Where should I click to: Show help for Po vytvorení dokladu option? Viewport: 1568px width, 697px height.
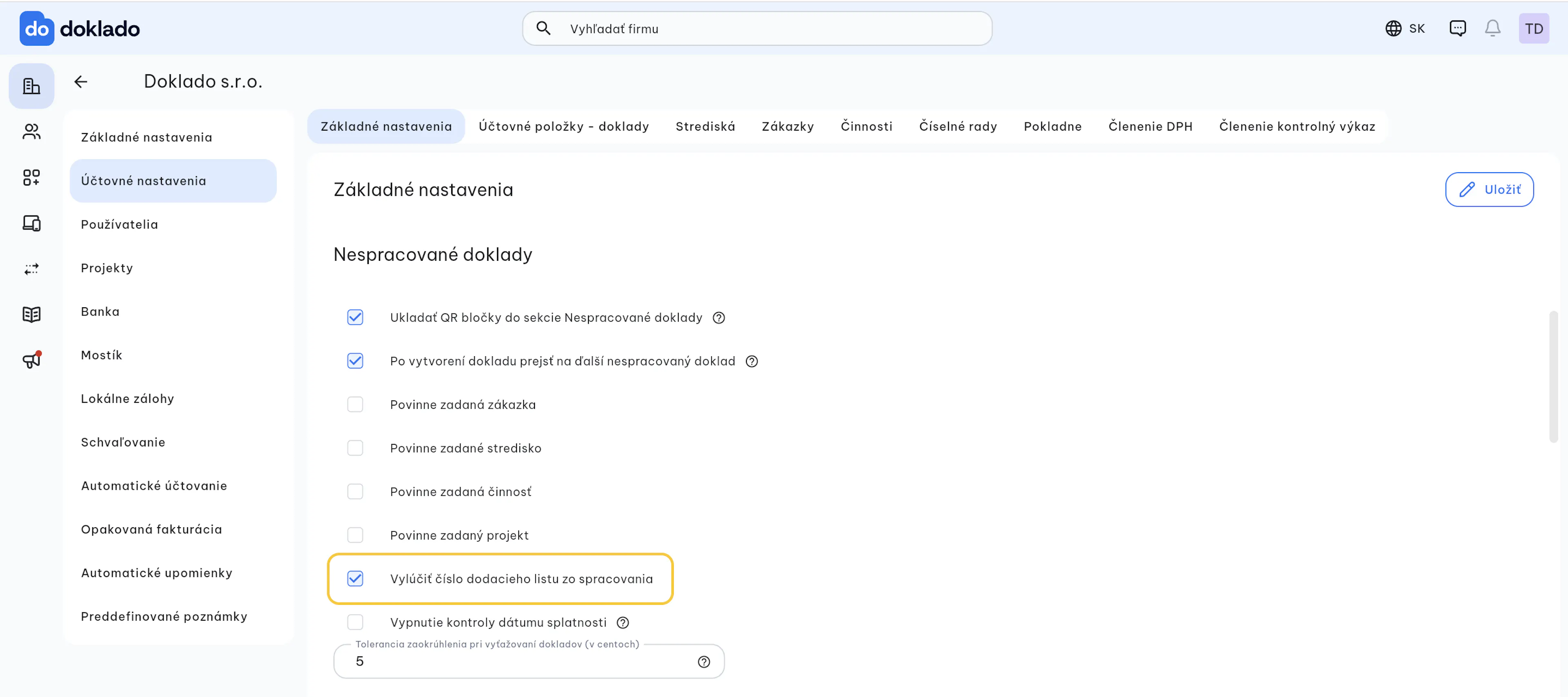pyautogui.click(x=752, y=361)
